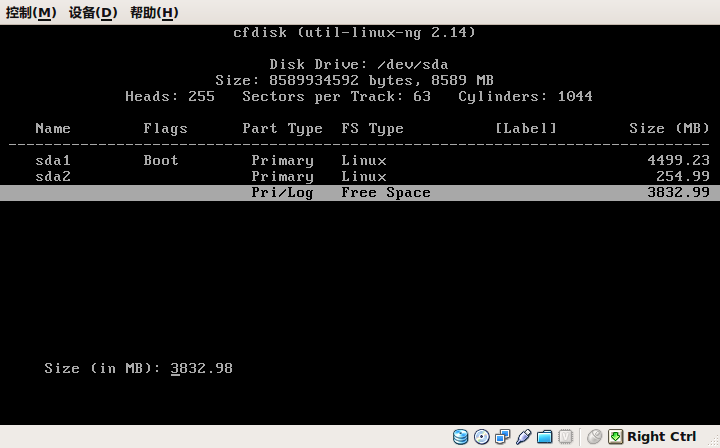The width and height of the screenshot is (720, 448).
Task: Click the Disk Drive: /dev/sda line
Action: pyautogui.click(x=359, y=64)
